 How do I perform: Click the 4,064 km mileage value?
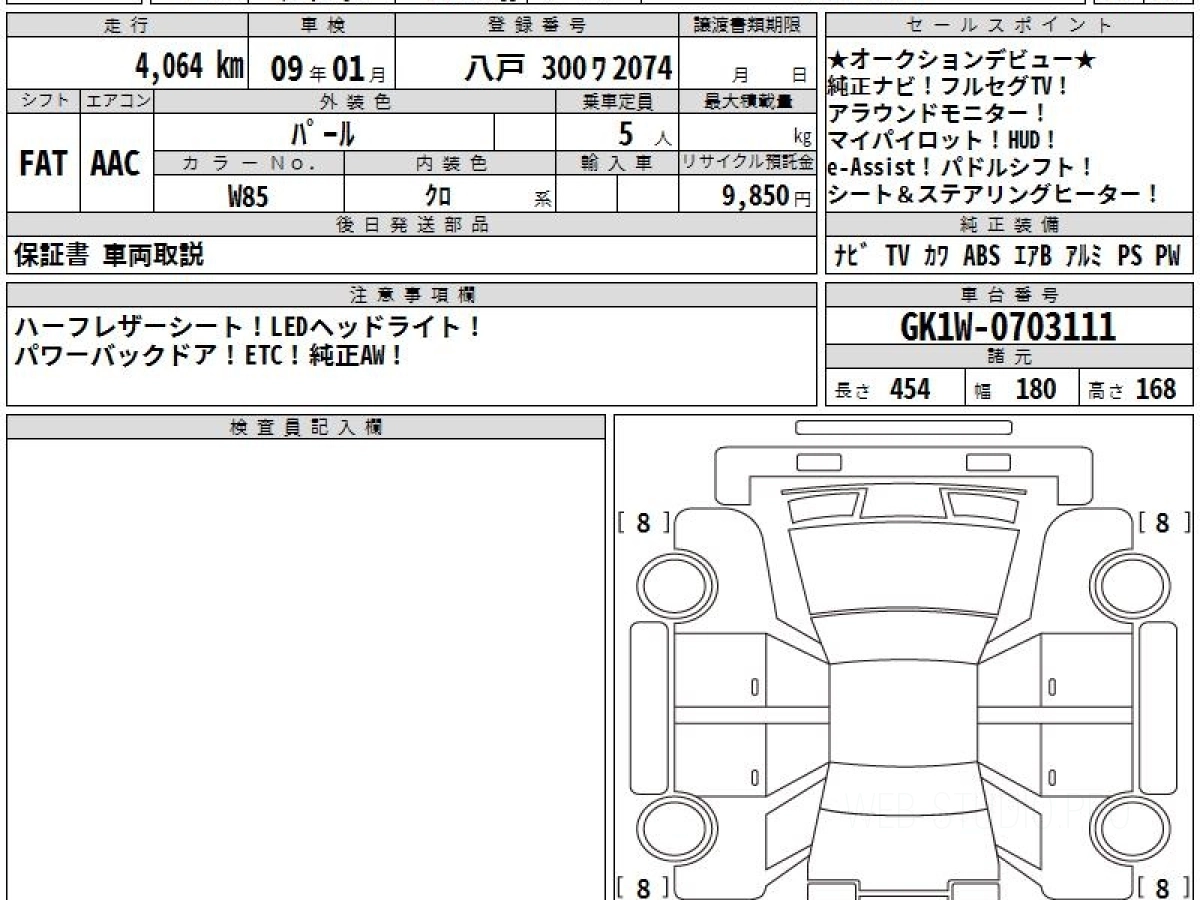[189, 68]
